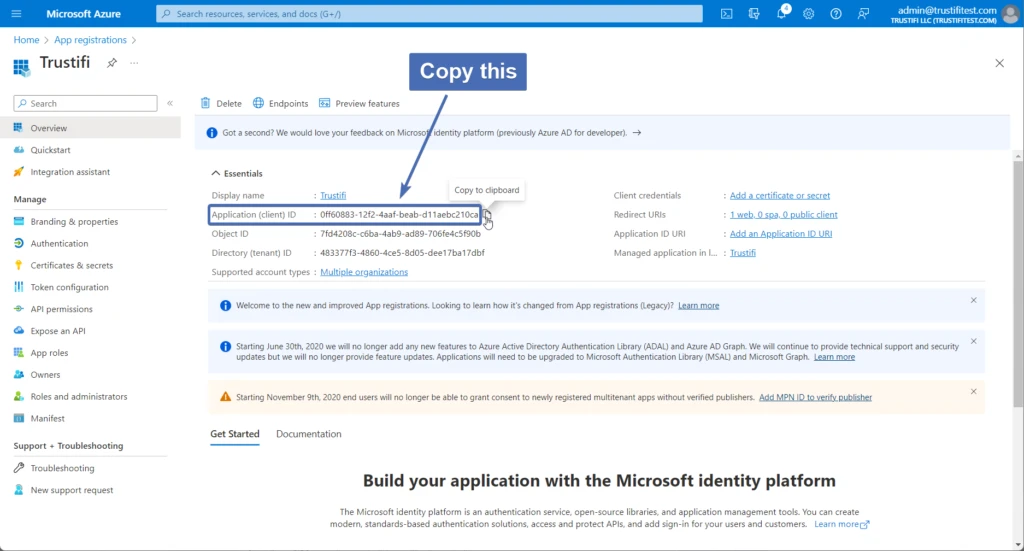Open the feedback banner arrow
The height and width of the screenshot is (551, 1024).
pyautogui.click(x=637, y=133)
